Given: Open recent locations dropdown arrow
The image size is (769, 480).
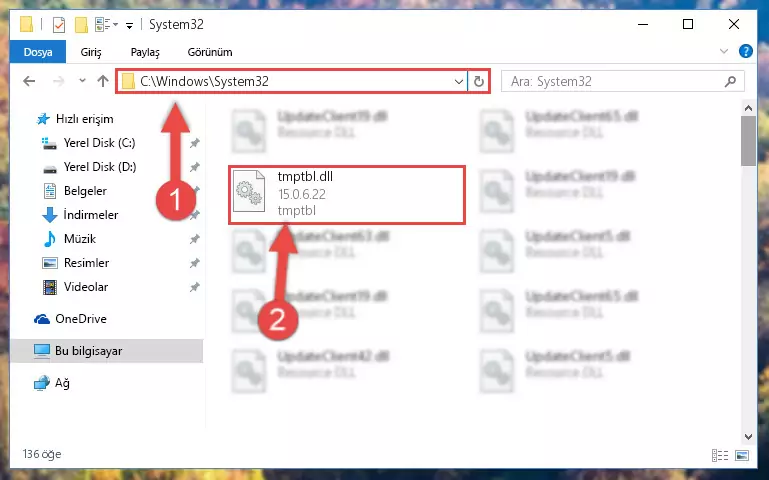Looking at the screenshot, I should coord(82,81).
